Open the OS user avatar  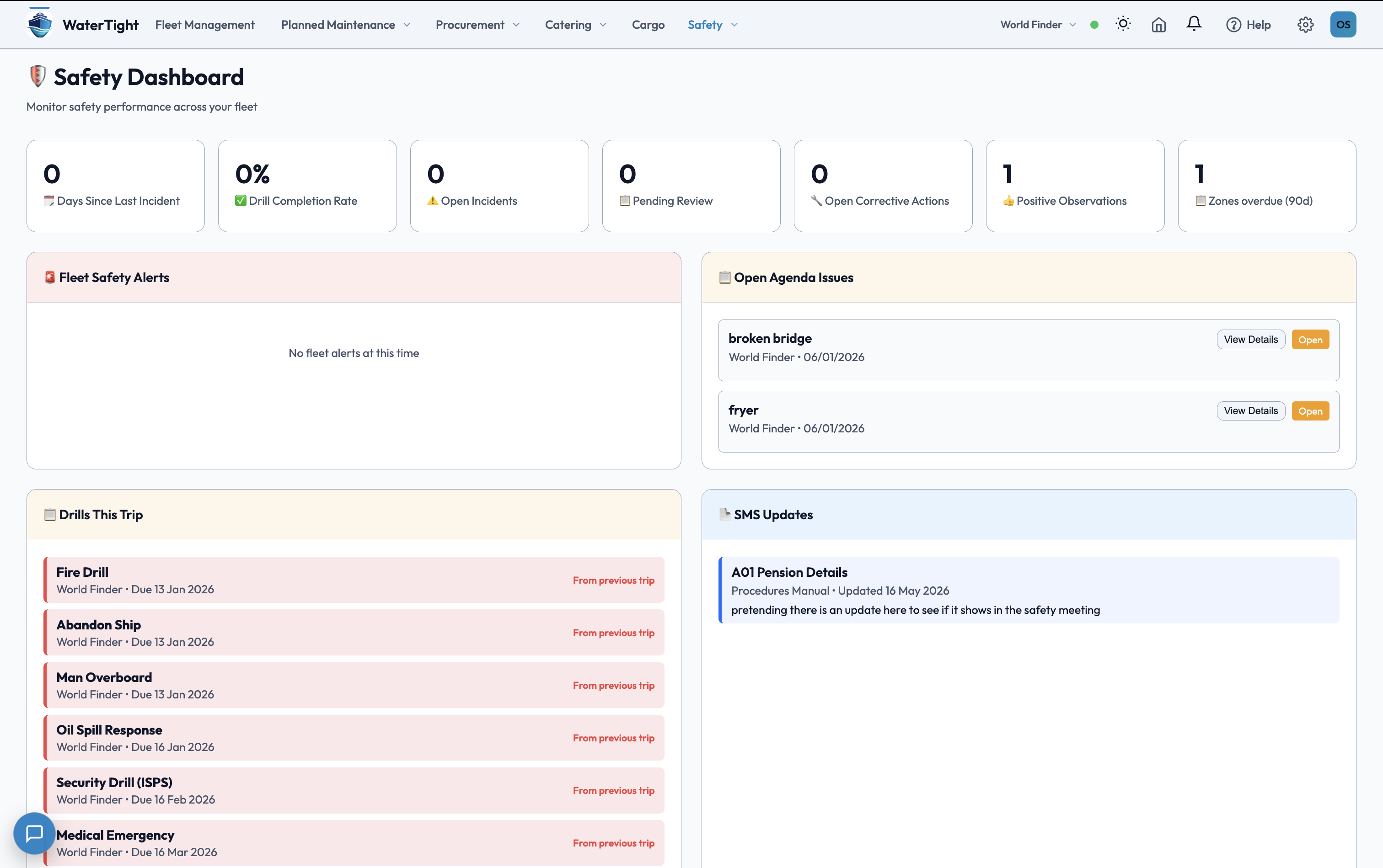(x=1343, y=25)
